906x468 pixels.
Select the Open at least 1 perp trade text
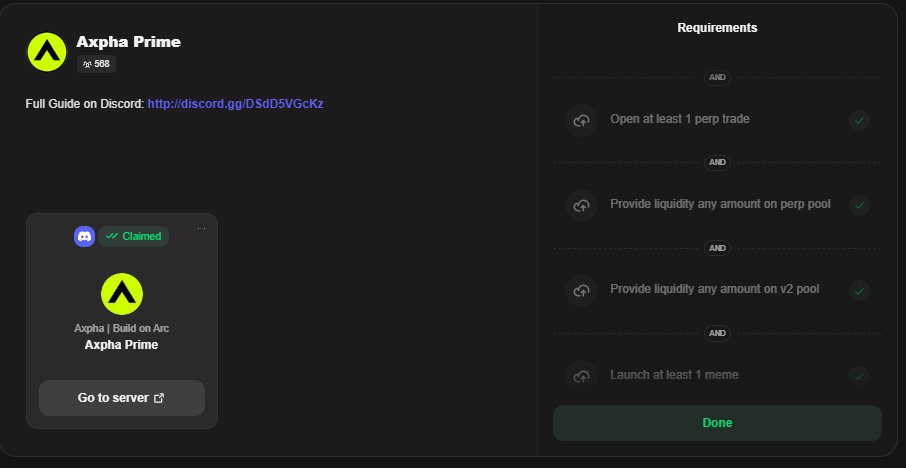point(680,119)
